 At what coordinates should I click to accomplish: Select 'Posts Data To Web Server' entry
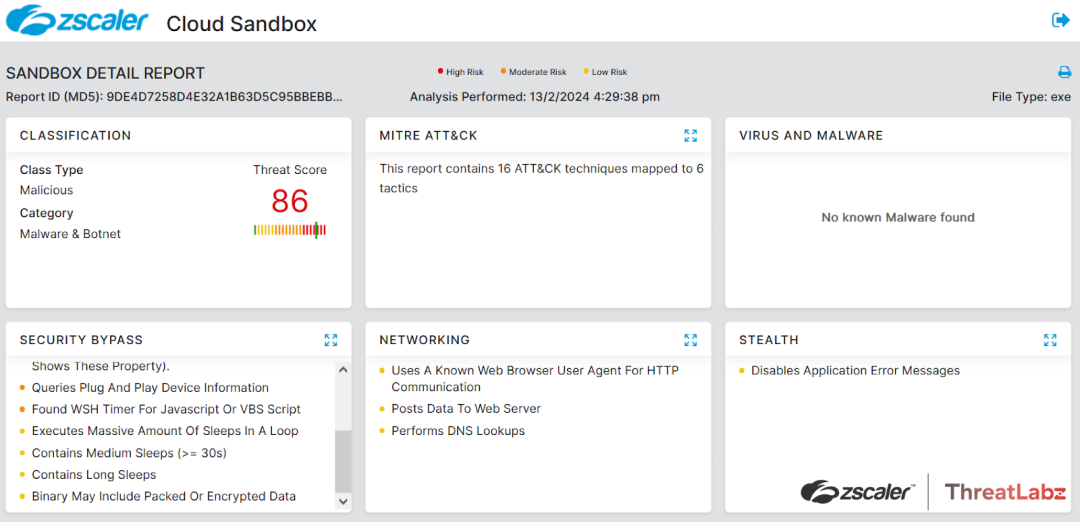tap(466, 409)
